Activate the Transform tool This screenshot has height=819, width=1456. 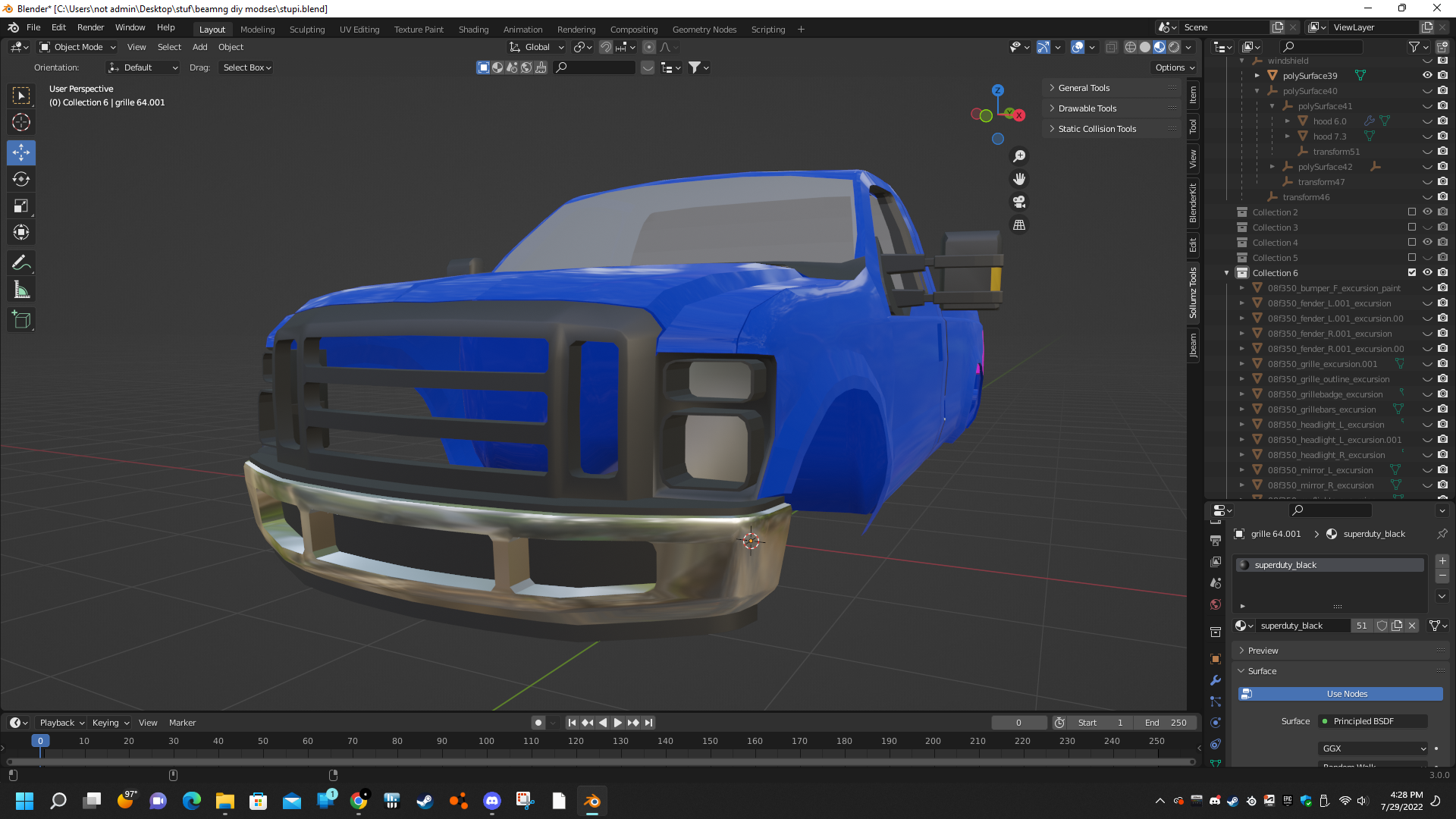coord(21,232)
